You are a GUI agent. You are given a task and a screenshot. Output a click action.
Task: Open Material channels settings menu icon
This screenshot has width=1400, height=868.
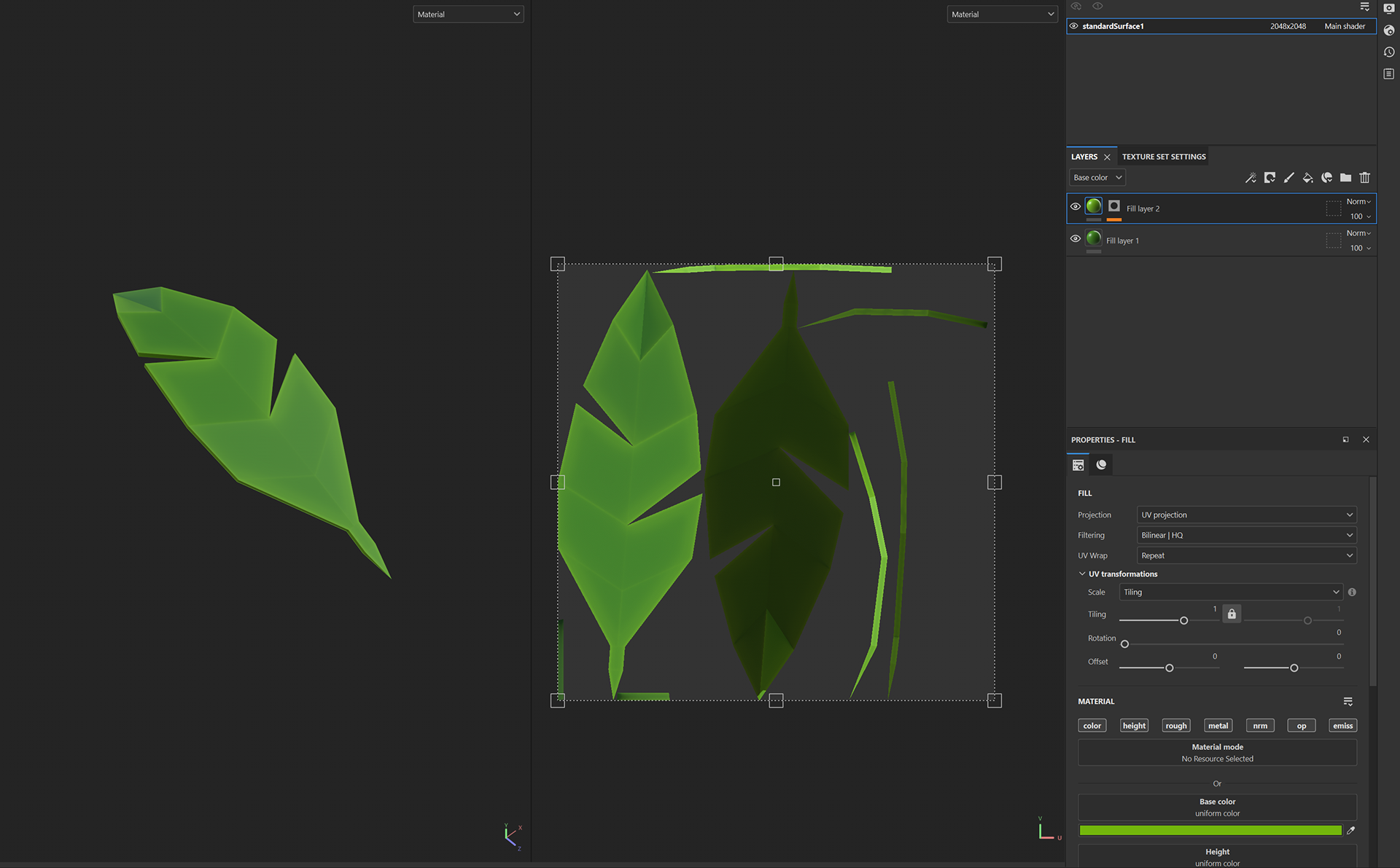1347,702
